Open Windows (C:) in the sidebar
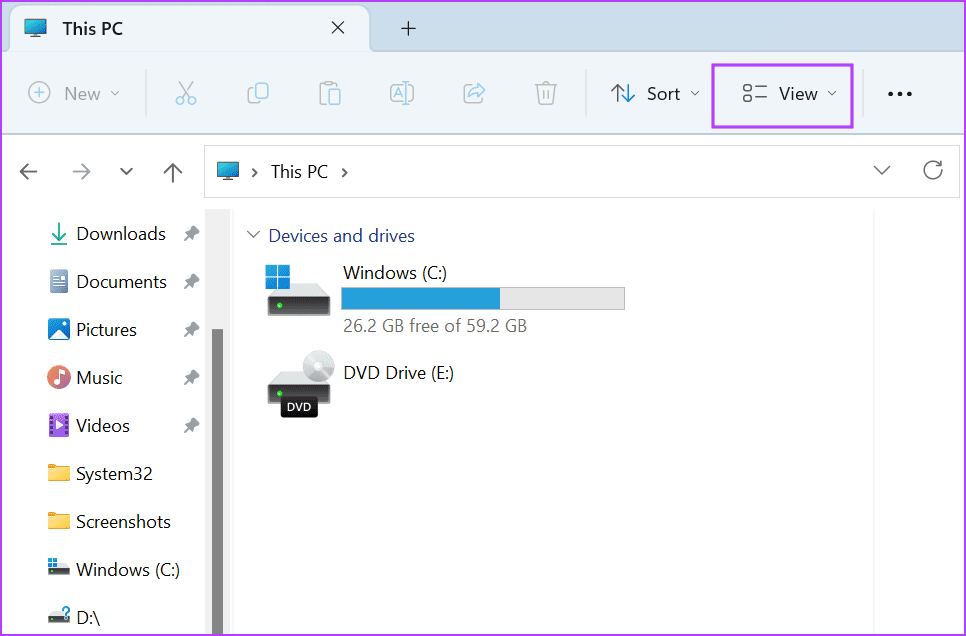This screenshot has height=636, width=966. click(128, 569)
